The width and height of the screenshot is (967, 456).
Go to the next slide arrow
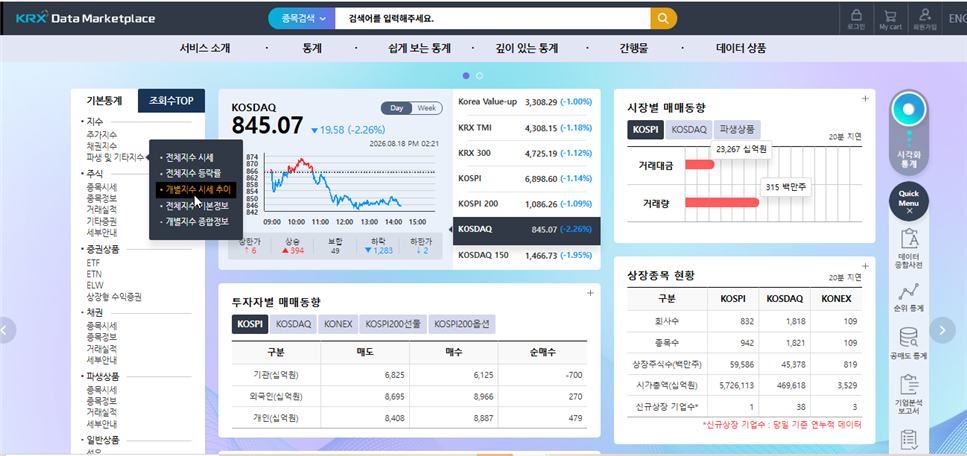click(942, 330)
